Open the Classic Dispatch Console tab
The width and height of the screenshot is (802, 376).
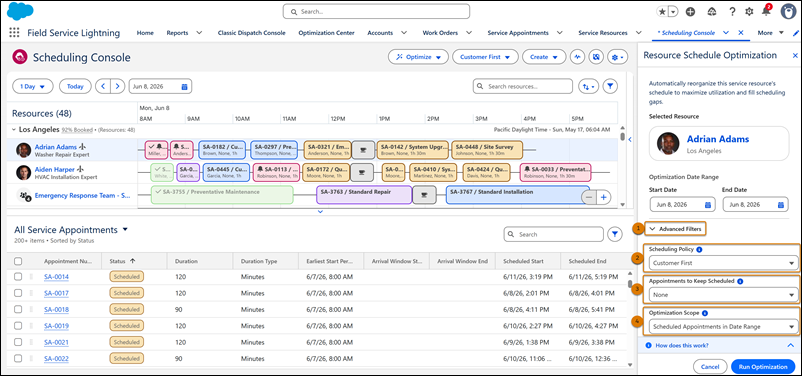pos(252,33)
